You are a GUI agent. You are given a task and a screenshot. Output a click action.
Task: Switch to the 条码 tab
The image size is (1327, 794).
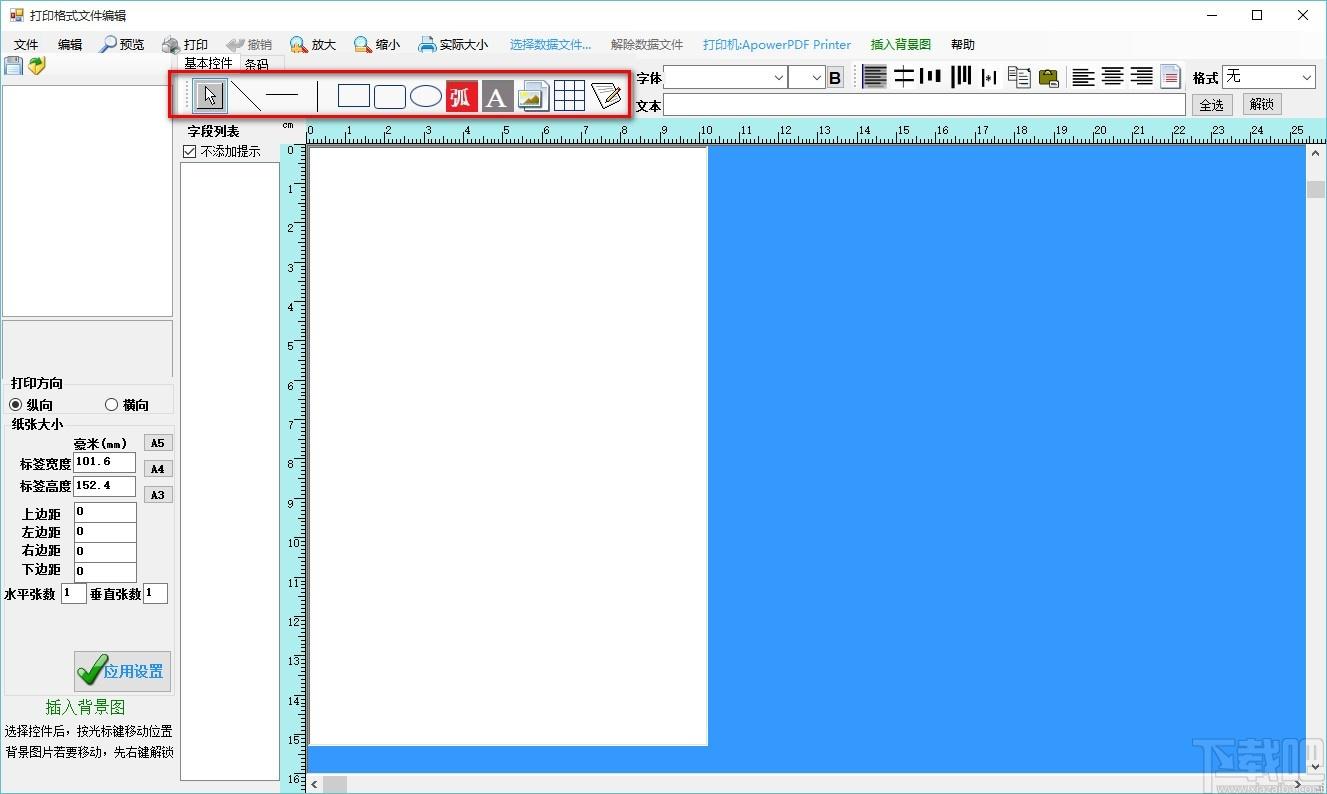tap(257, 64)
